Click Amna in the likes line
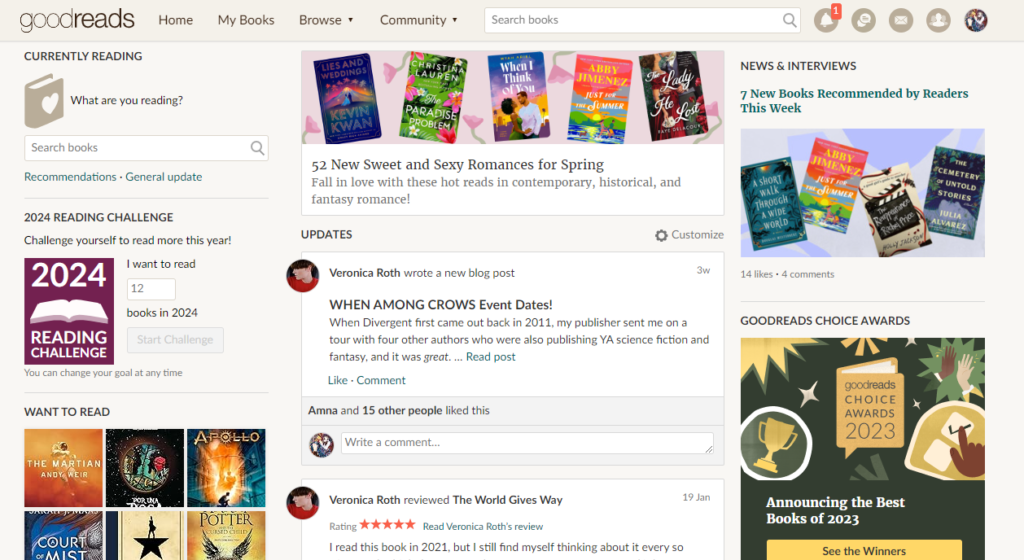Viewport: 1024px width, 560px height. tap(323, 411)
